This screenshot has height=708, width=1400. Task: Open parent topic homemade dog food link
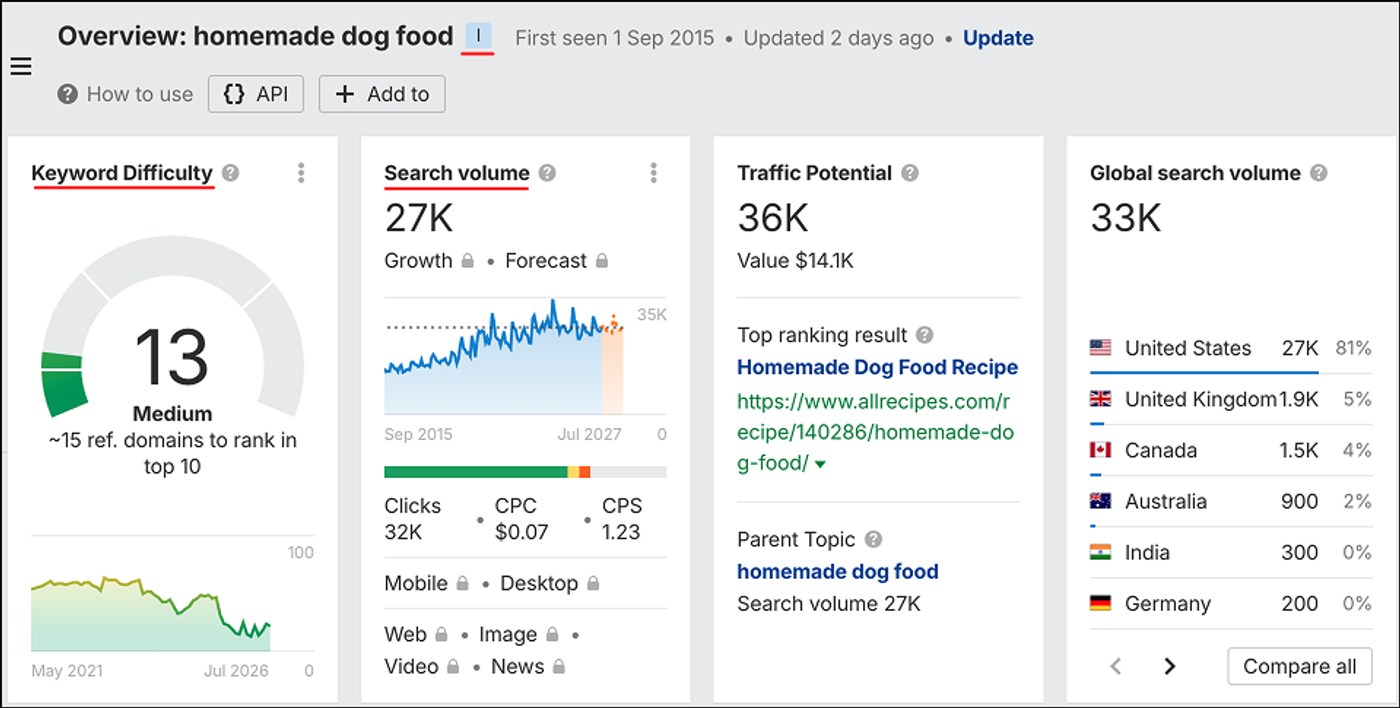click(x=837, y=572)
